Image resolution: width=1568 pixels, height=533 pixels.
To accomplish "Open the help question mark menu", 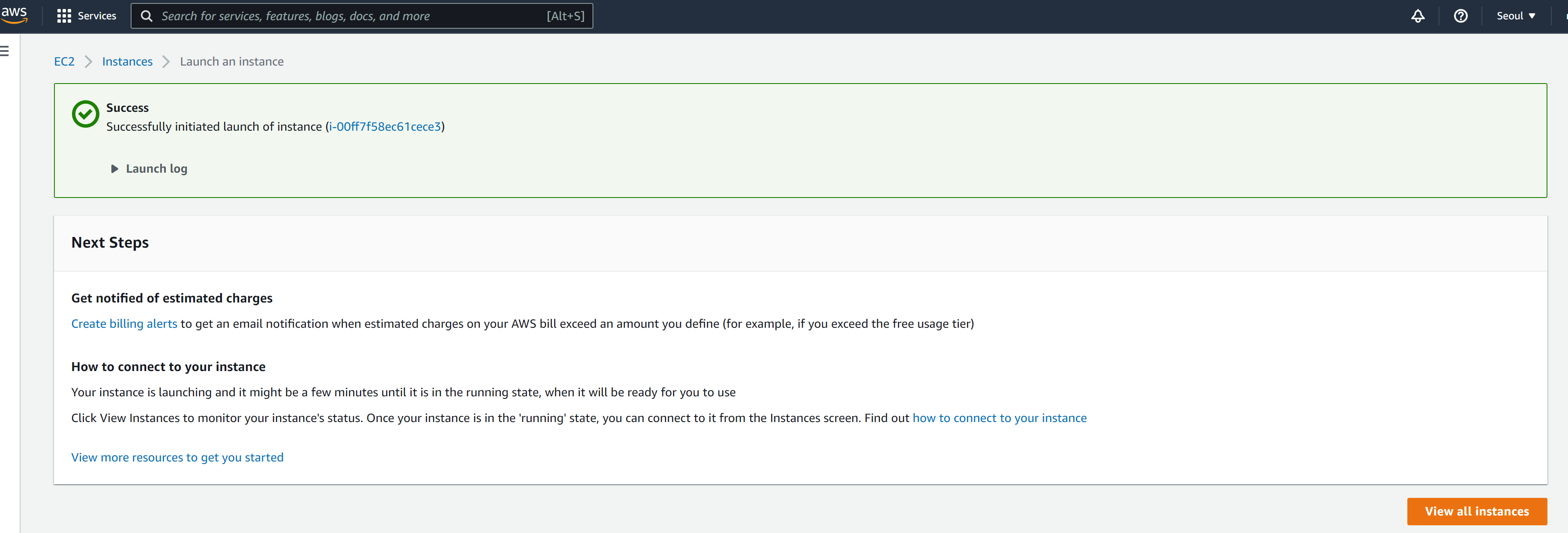I will pyautogui.click(x=1460, y=16).
